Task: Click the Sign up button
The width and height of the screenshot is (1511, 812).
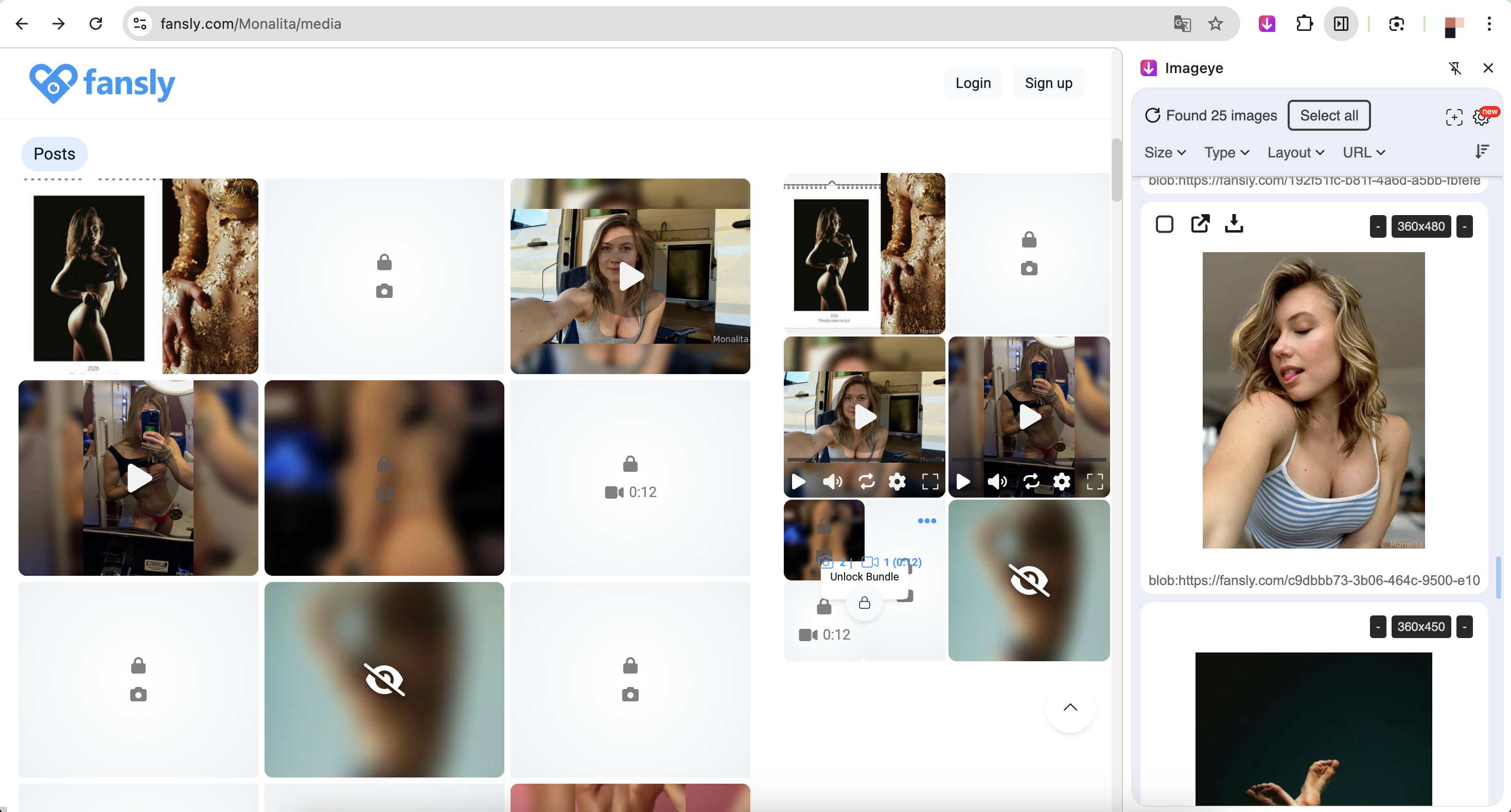Action: point(1048,83)
